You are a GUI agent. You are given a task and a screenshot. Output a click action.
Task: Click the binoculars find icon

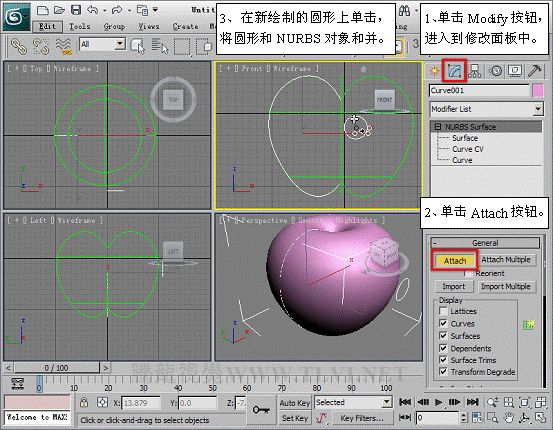tap(404, 11)
